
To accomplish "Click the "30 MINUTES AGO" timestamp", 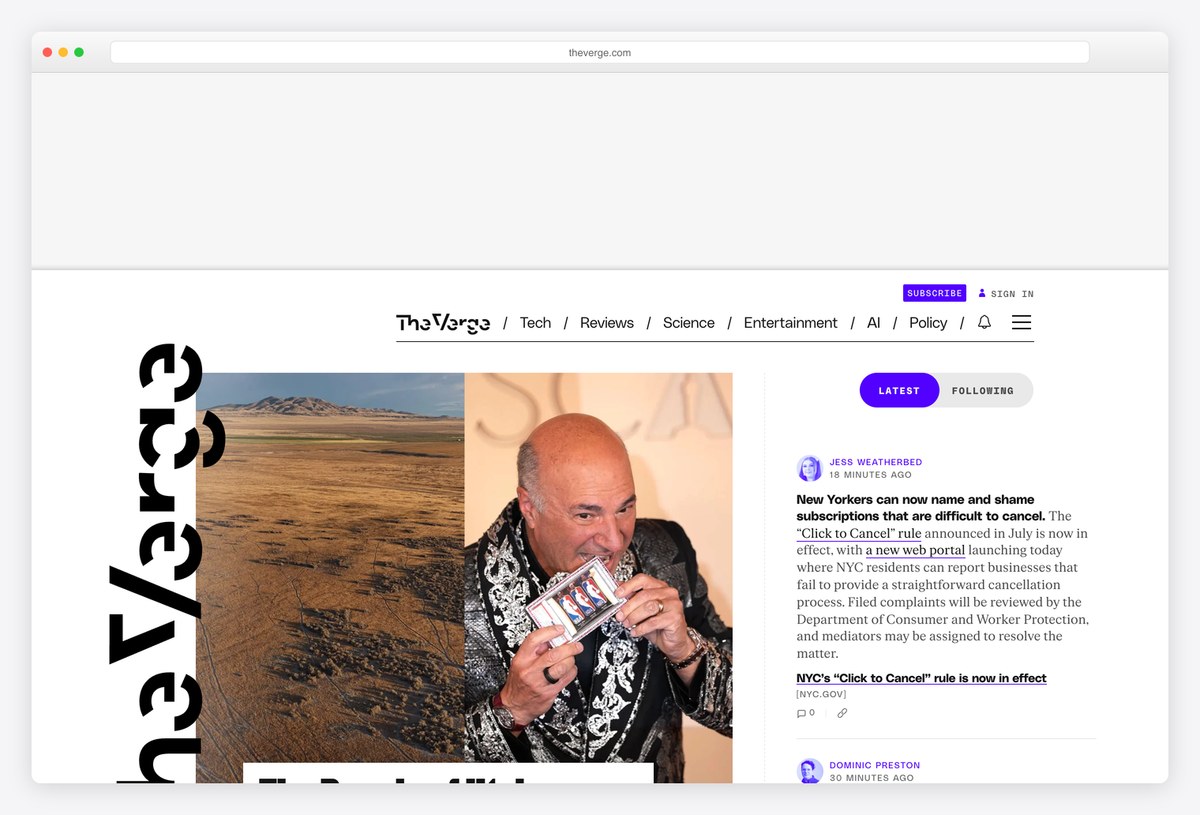I will tap(871, 778).
